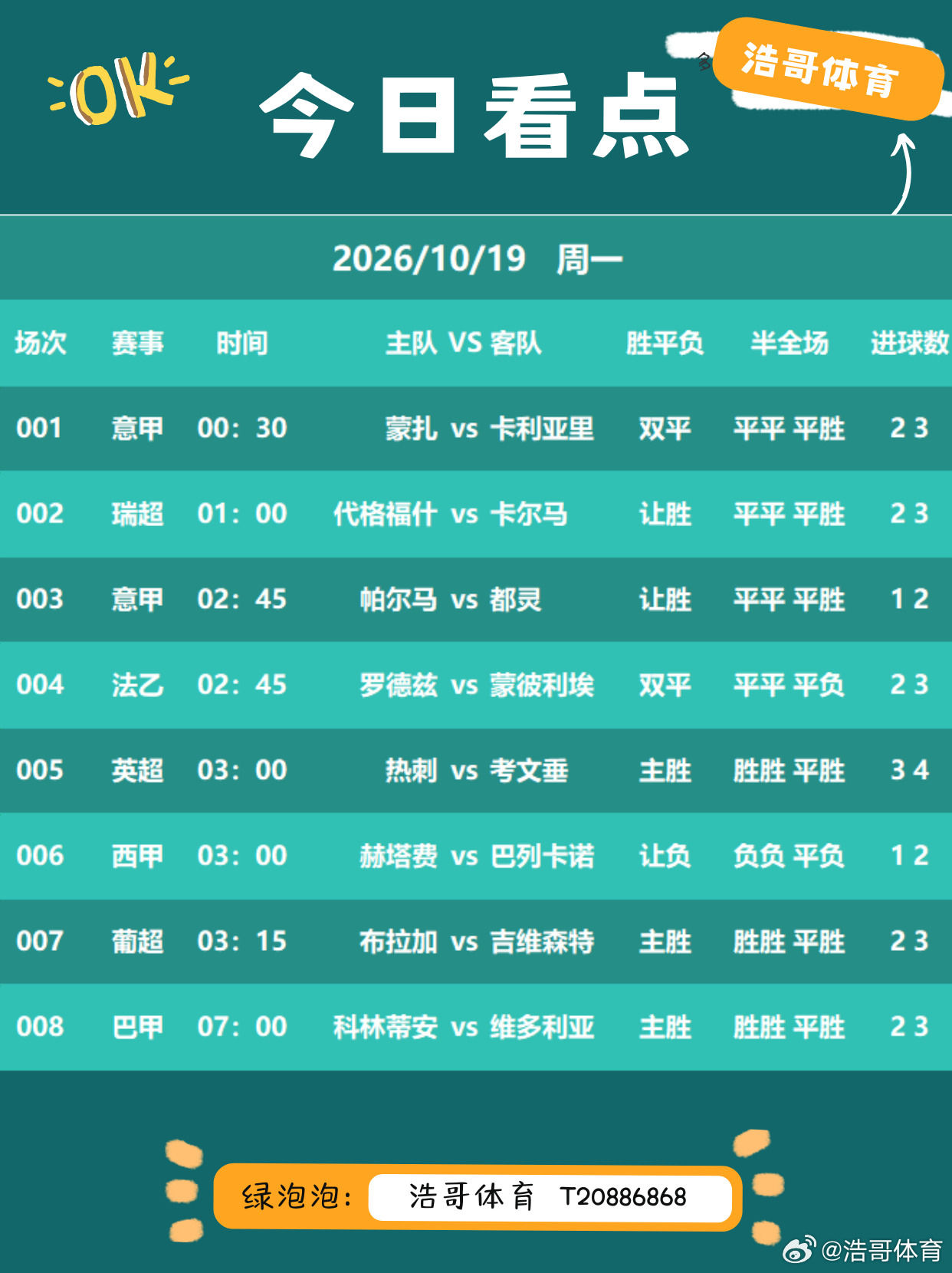This screenshot has height=1273, width=952.
Task: Click 帕尔马 vs 都灵 match
Action: point(451,599)
